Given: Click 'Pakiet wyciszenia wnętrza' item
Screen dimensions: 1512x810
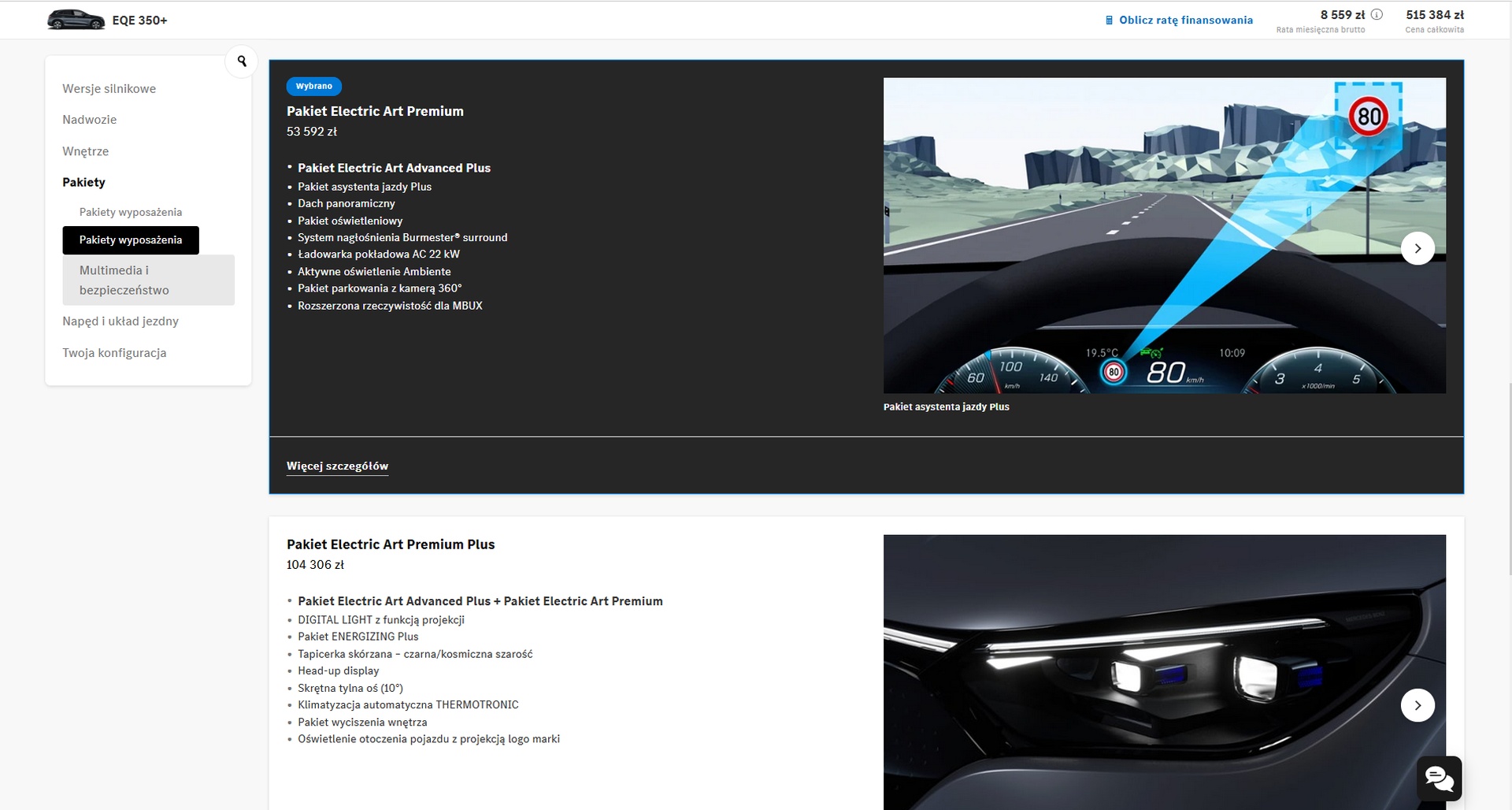Looking at the screenshot, I should coord(362,723).
